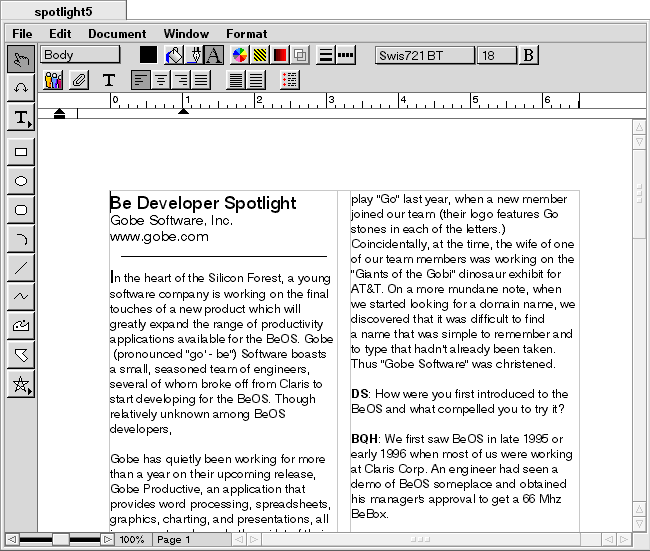Select the ellipse shape tool
This screenshot has width=650, height=551.
[21, 181]
